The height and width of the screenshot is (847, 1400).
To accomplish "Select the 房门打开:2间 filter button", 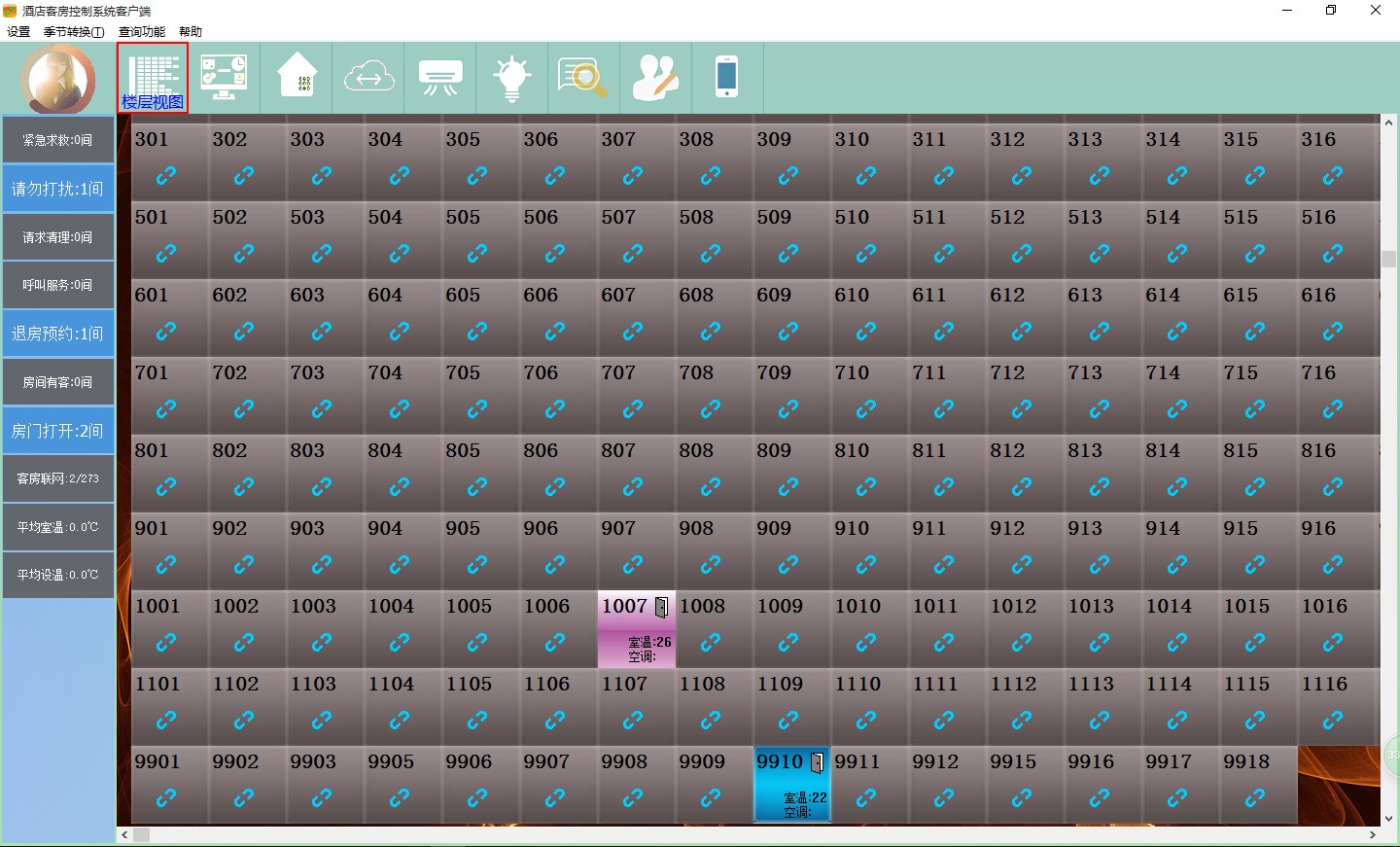I will [57, 431].
